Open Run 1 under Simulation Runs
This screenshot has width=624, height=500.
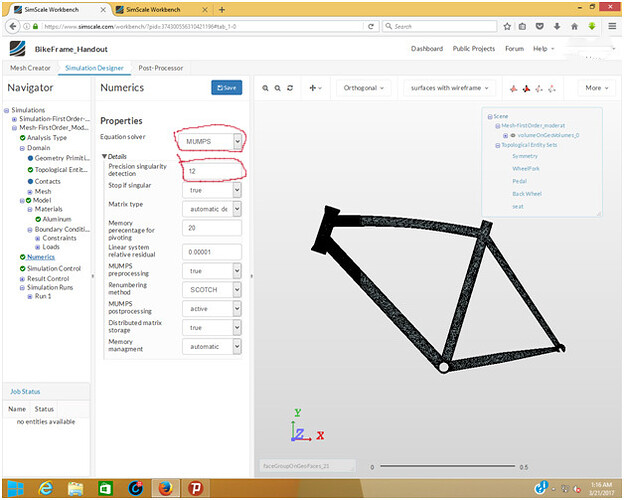click(x=43, y=296)
